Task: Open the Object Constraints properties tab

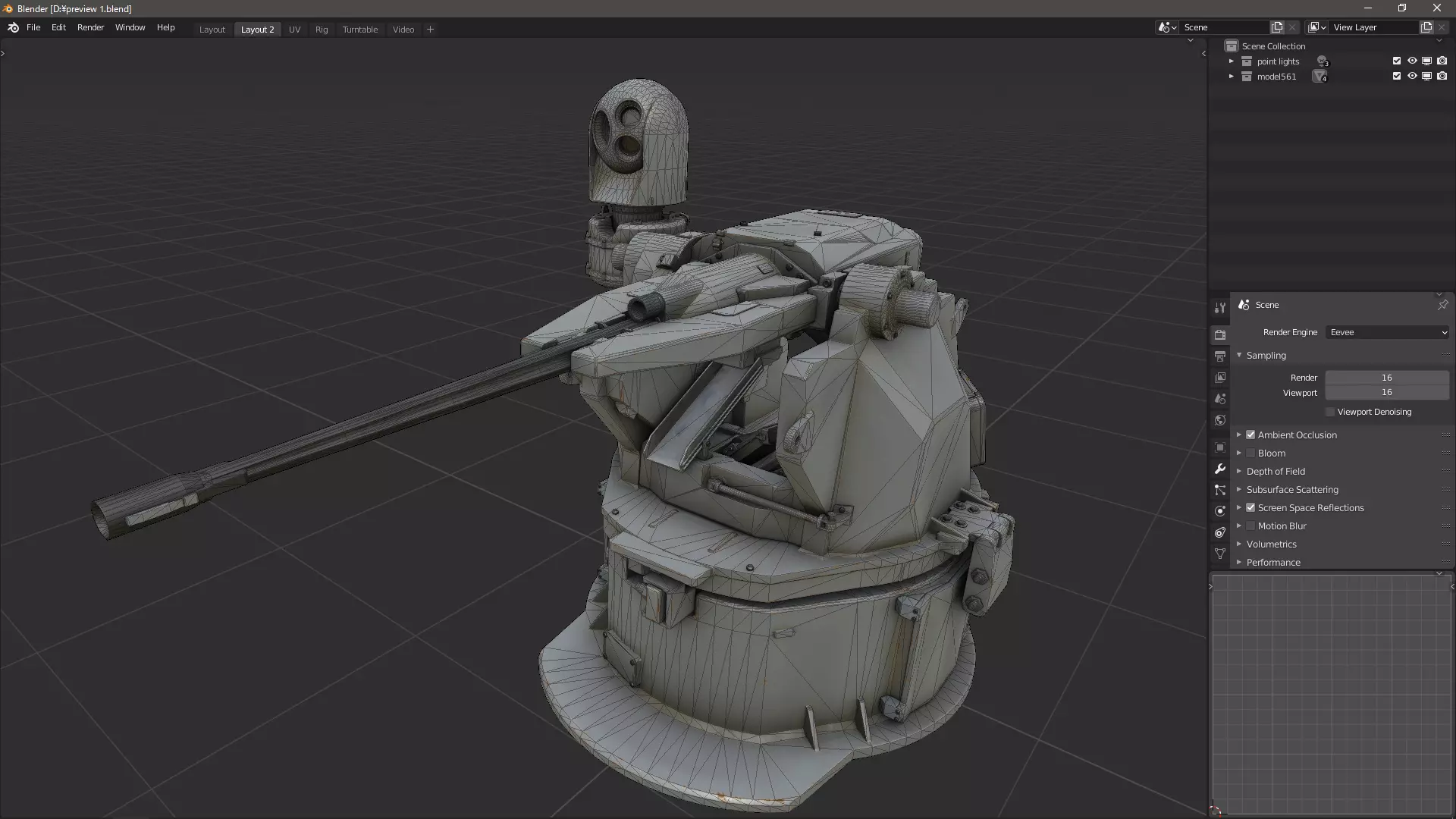Action: tap(1219, 532)
